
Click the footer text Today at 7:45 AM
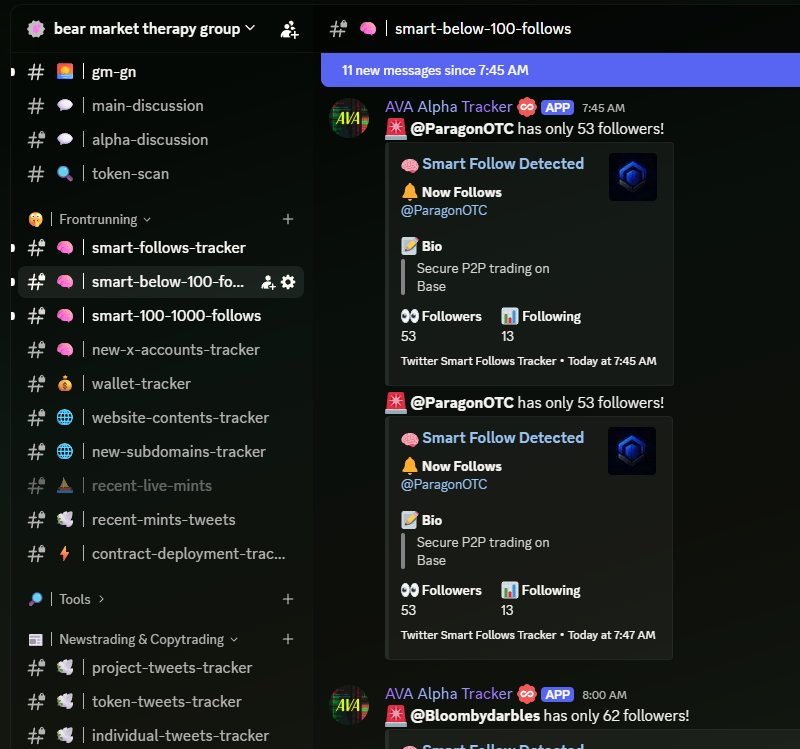click(x=612, y=361)
